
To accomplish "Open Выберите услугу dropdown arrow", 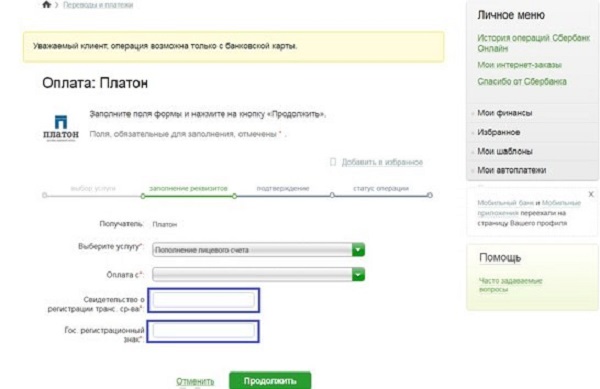I will point(358,250).
